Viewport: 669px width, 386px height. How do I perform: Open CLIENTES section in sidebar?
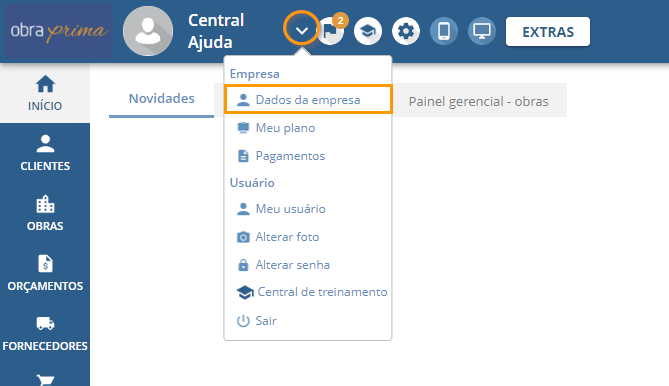[45, 153]
